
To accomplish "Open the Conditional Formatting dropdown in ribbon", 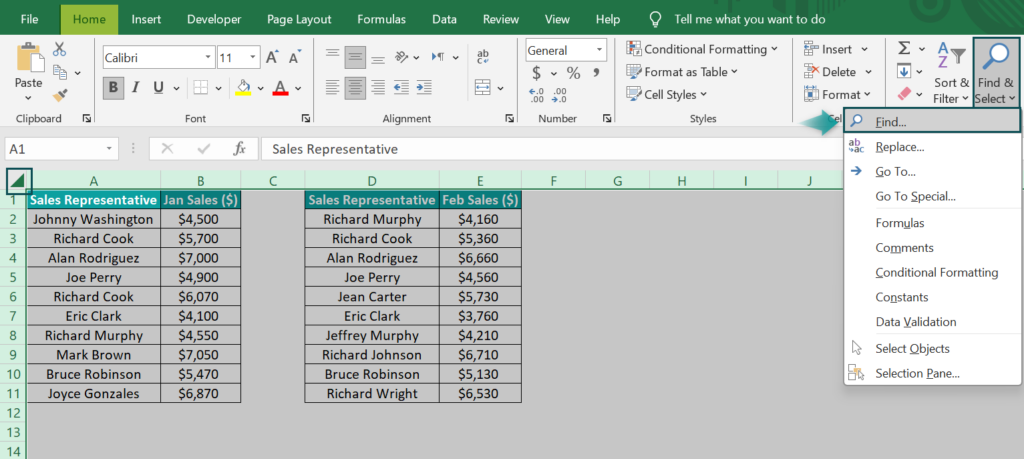I will pos(703,49).
